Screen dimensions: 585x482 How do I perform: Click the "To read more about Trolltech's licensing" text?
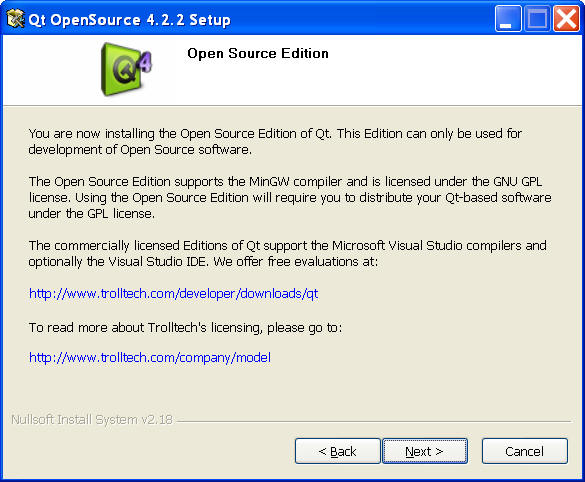click(185, 328)
